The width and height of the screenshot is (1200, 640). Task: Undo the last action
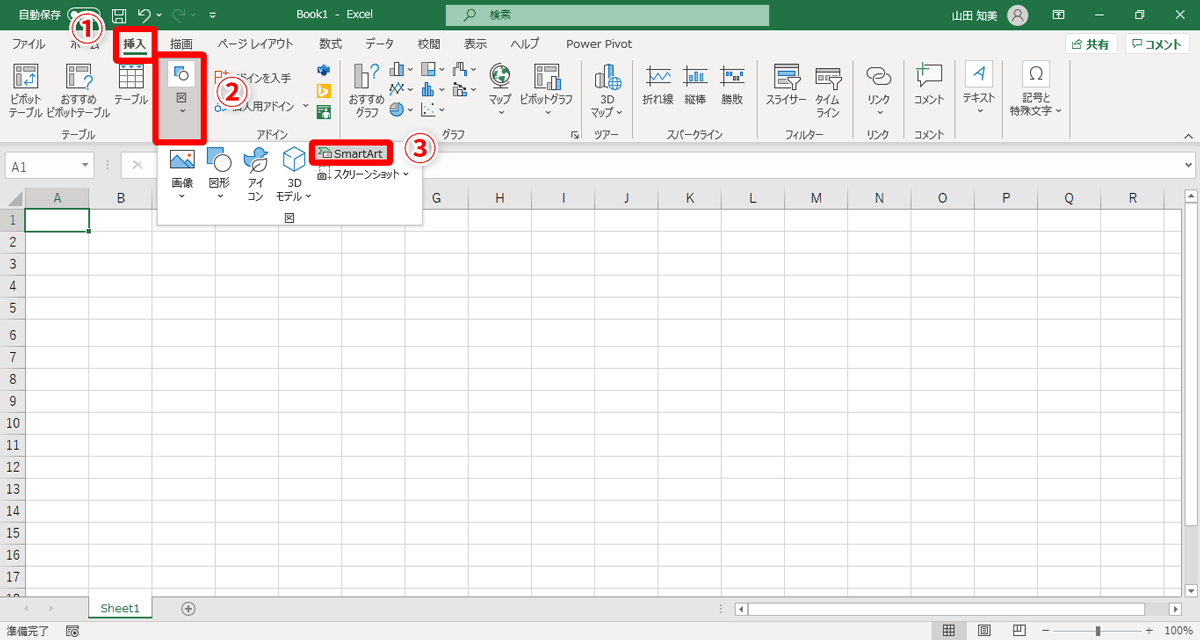click(144, 15)
